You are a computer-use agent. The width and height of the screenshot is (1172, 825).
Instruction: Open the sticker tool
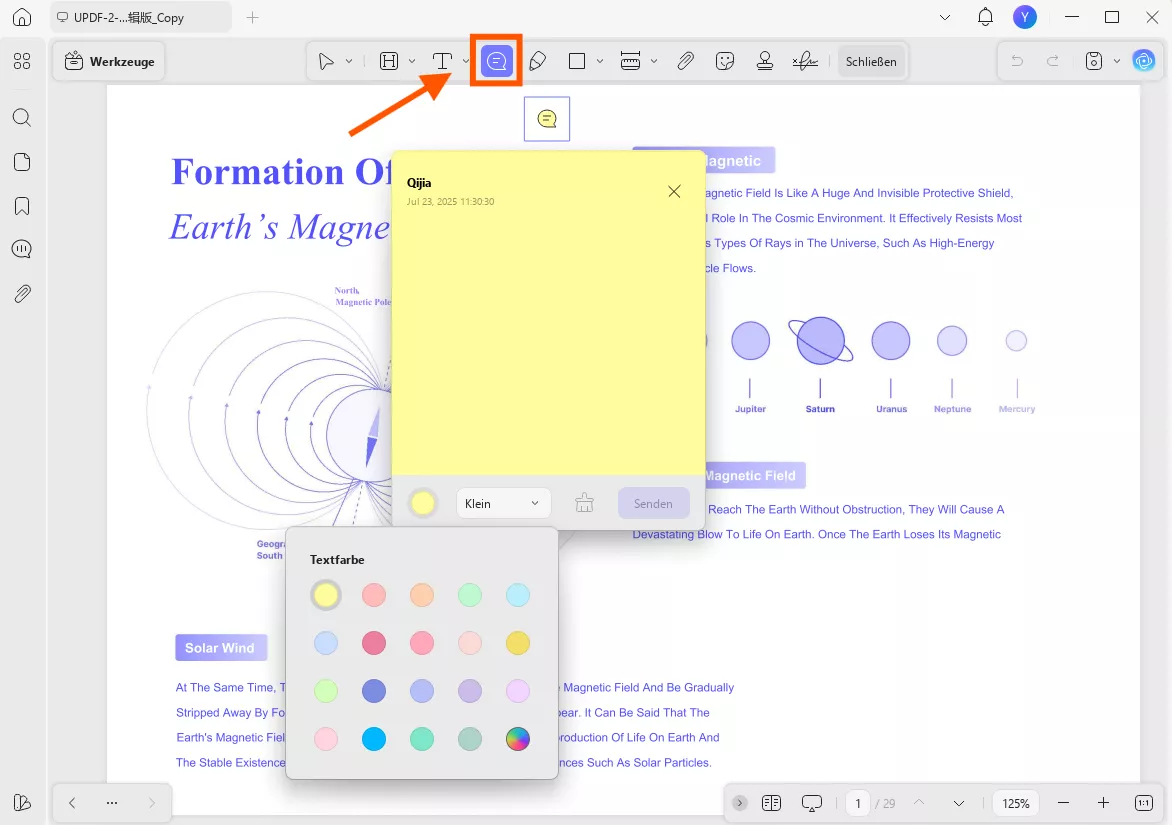pyautogui.click(x=724, y=61)
